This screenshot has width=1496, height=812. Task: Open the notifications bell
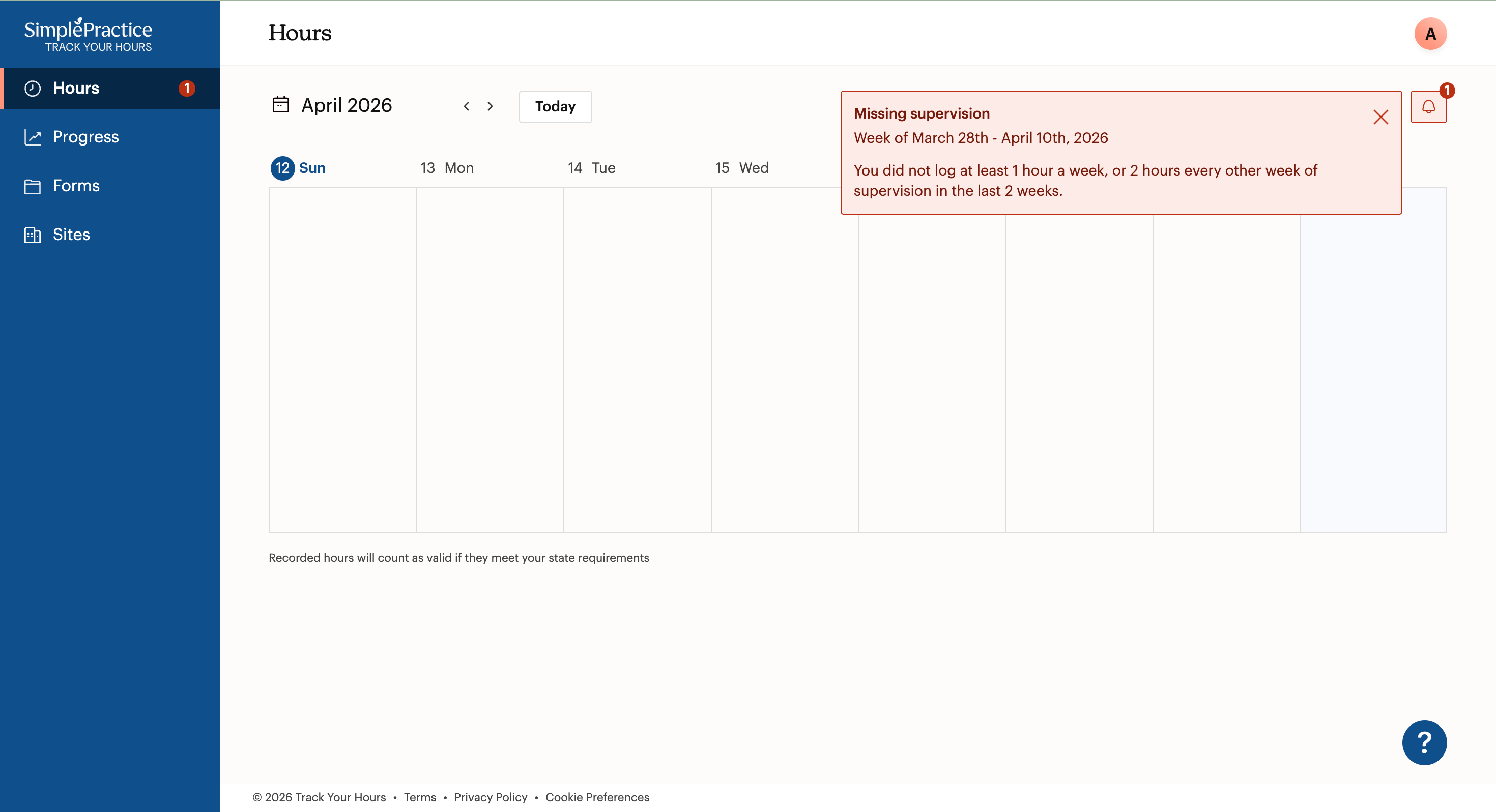(1428, 107)
